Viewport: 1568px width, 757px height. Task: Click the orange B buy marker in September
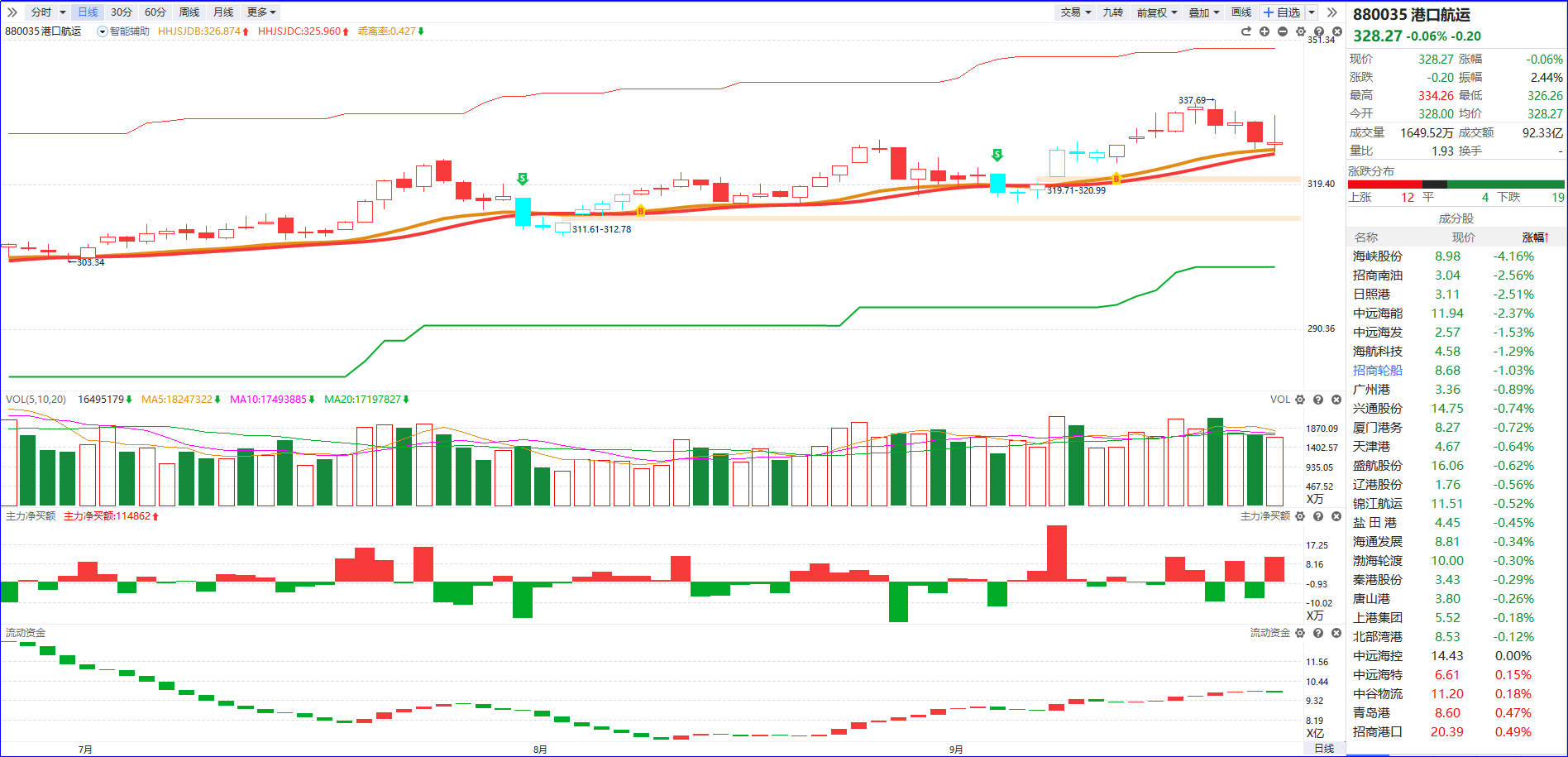(x=1116, y=179)
